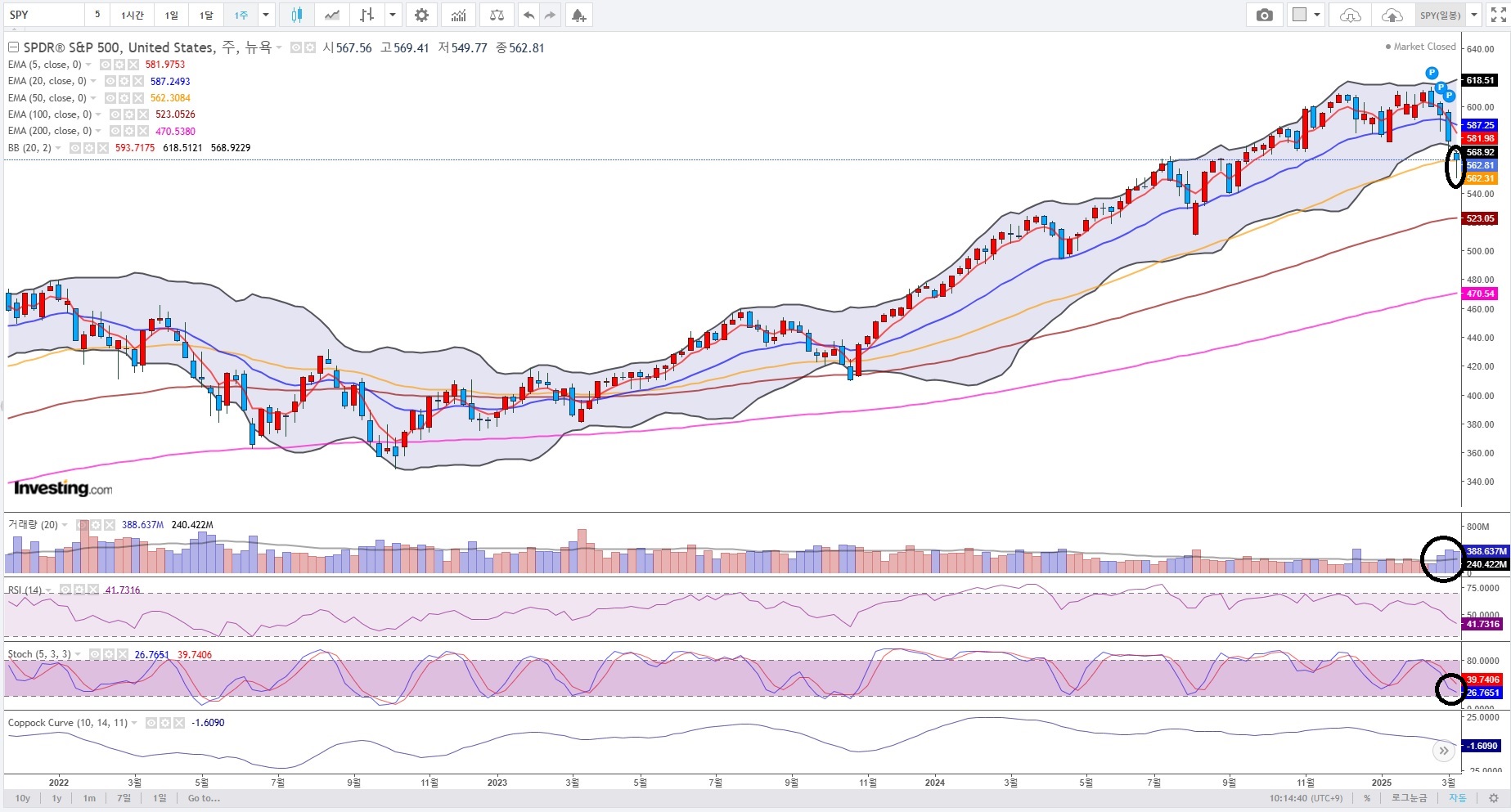Viewport: 1511px width, 812px height.
Task: Select the 1일 interval in top toolbar
Action: click(171, 15)
